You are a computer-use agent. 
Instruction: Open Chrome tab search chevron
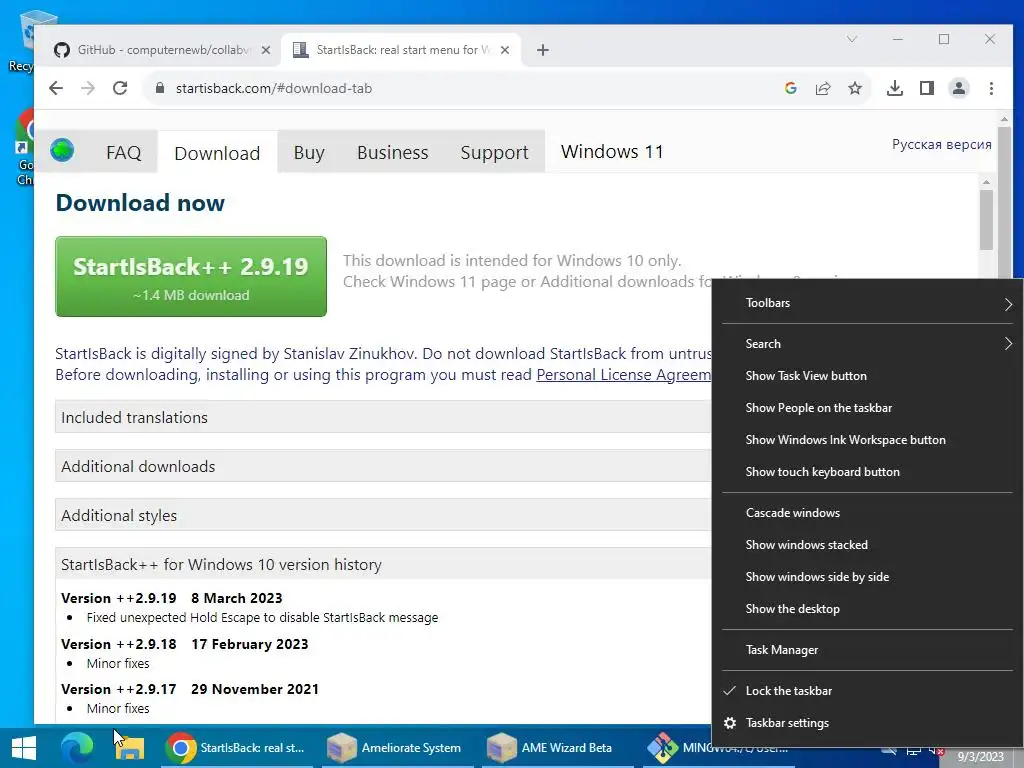[x=852, y=39]
